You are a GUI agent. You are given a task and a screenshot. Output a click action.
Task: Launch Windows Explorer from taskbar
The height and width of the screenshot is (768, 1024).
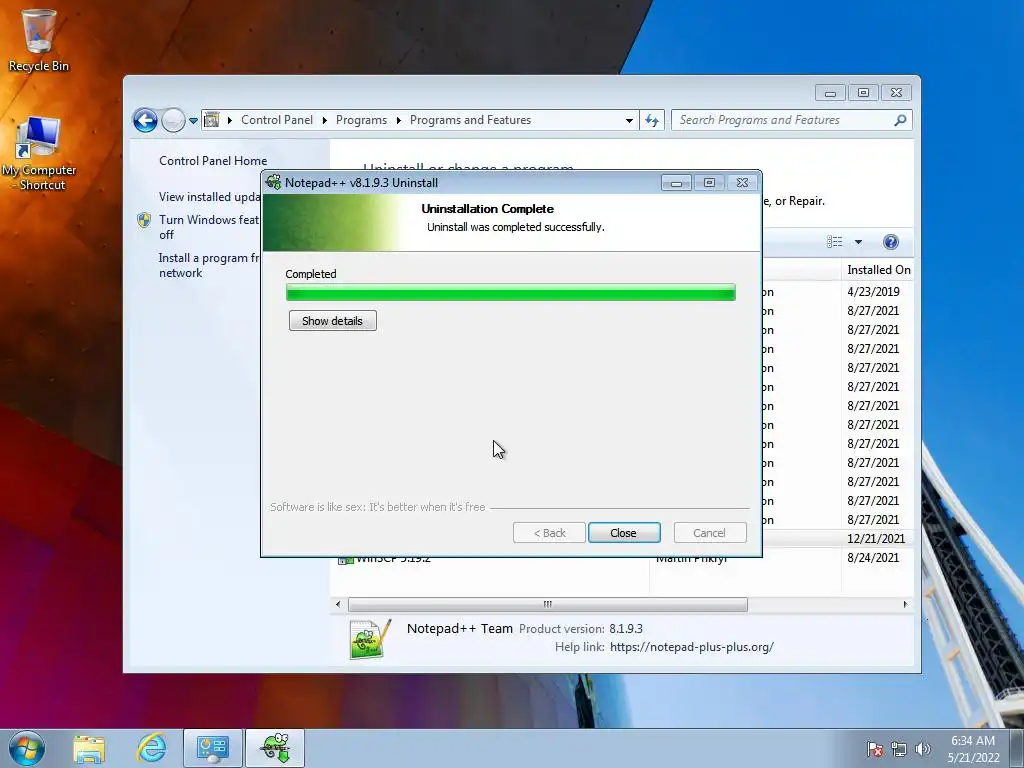point(89,748)
